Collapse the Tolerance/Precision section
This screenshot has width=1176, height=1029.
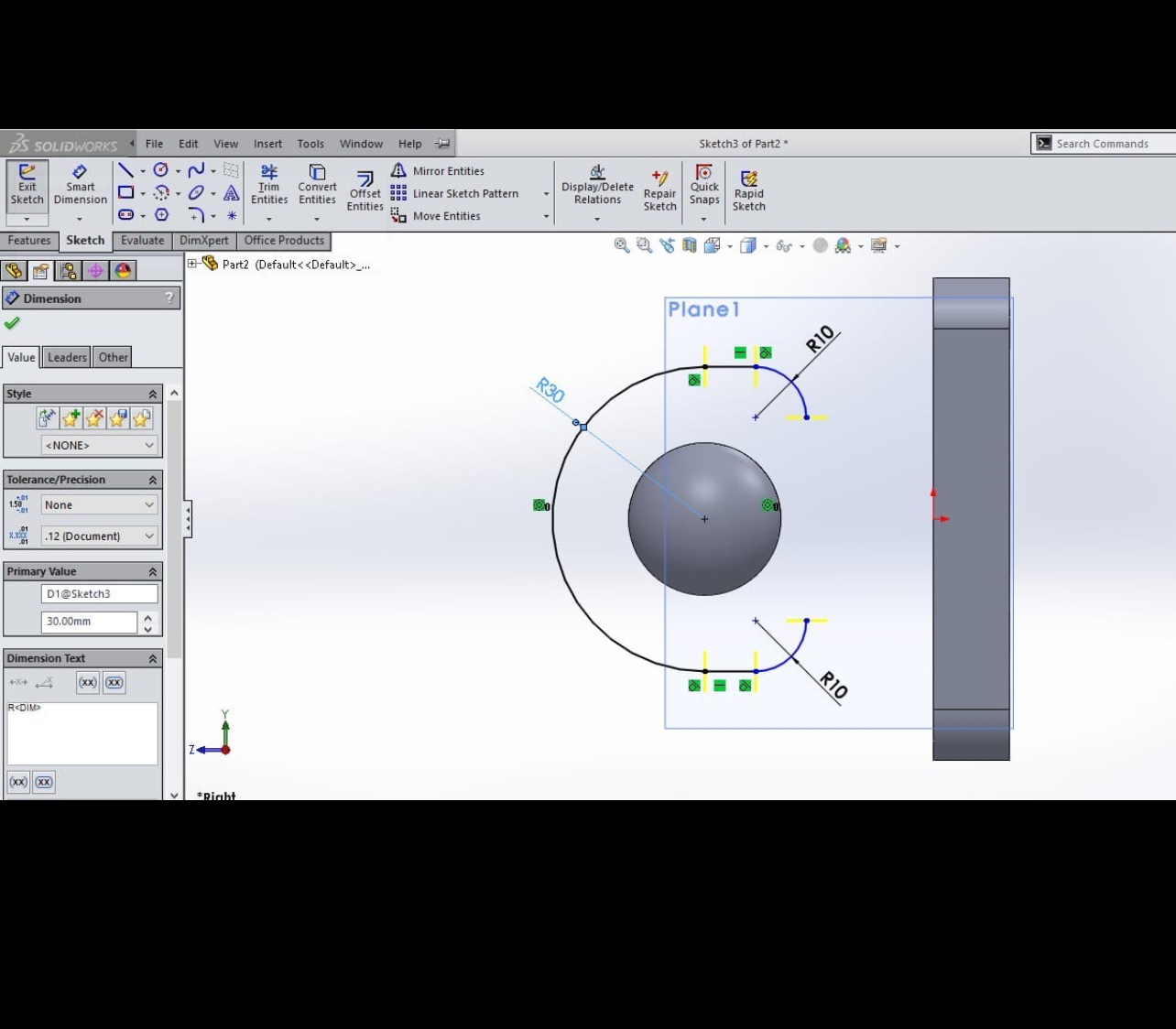[x=153, y=480]
